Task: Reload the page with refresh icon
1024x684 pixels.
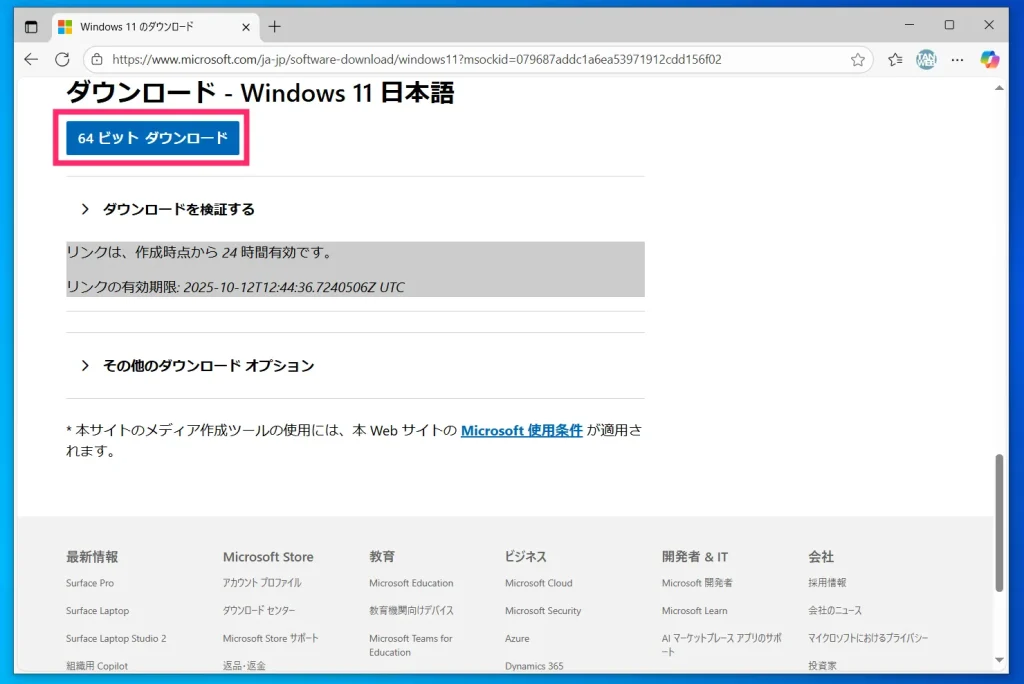Action: click(x=62, y=60)
